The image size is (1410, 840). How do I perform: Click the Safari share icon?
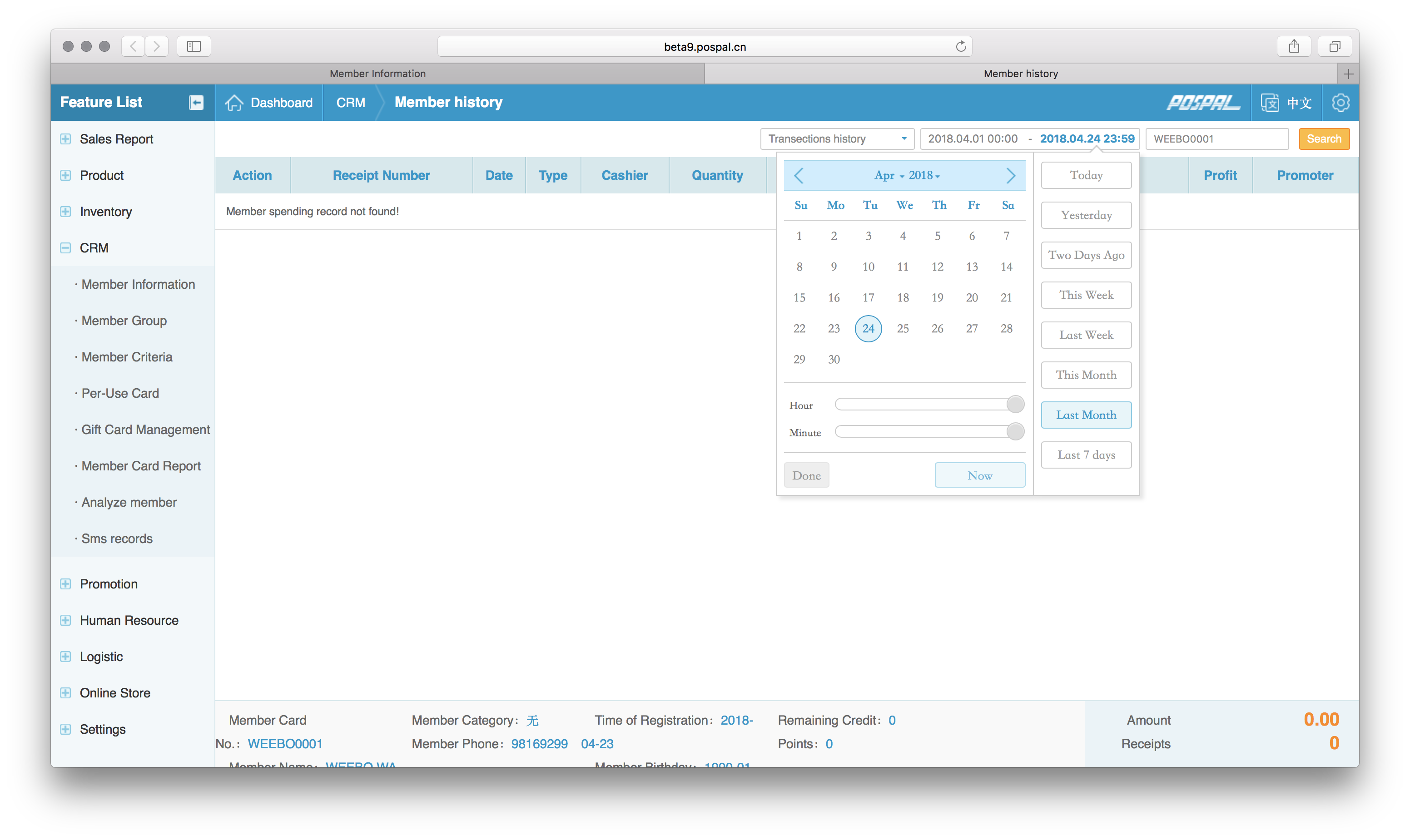(1294, 46)
